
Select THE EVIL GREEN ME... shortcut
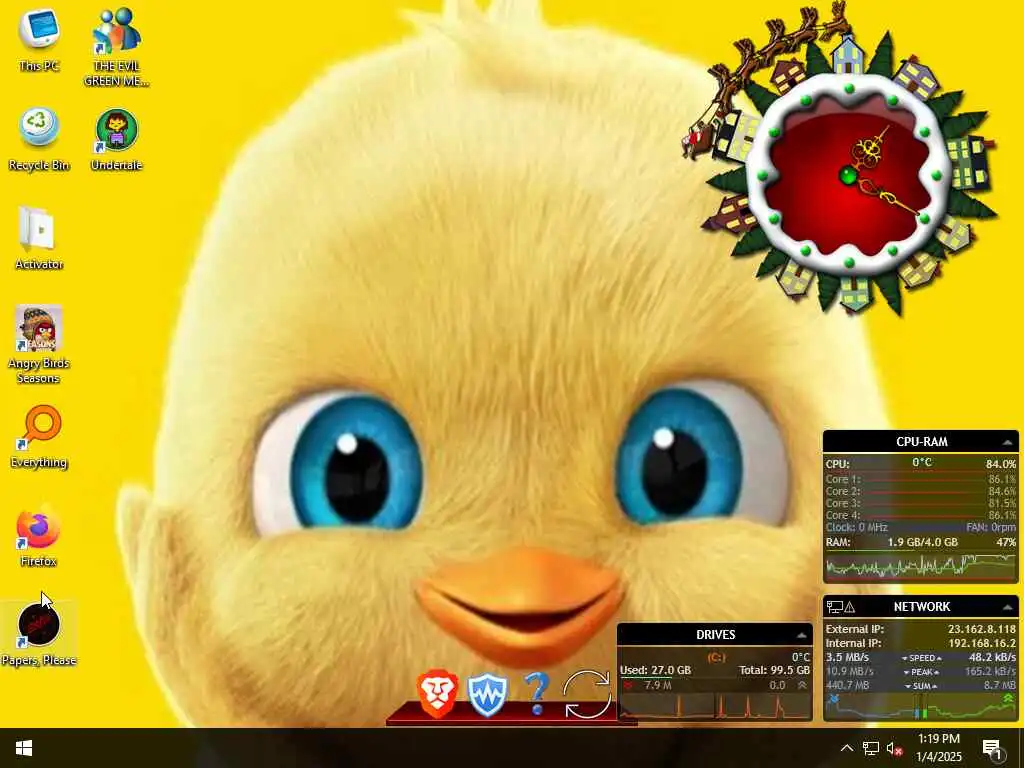point(116,47)
